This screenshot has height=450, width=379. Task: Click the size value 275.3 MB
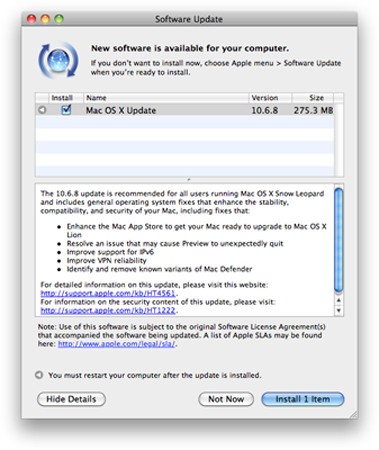[x=313, y=110]
